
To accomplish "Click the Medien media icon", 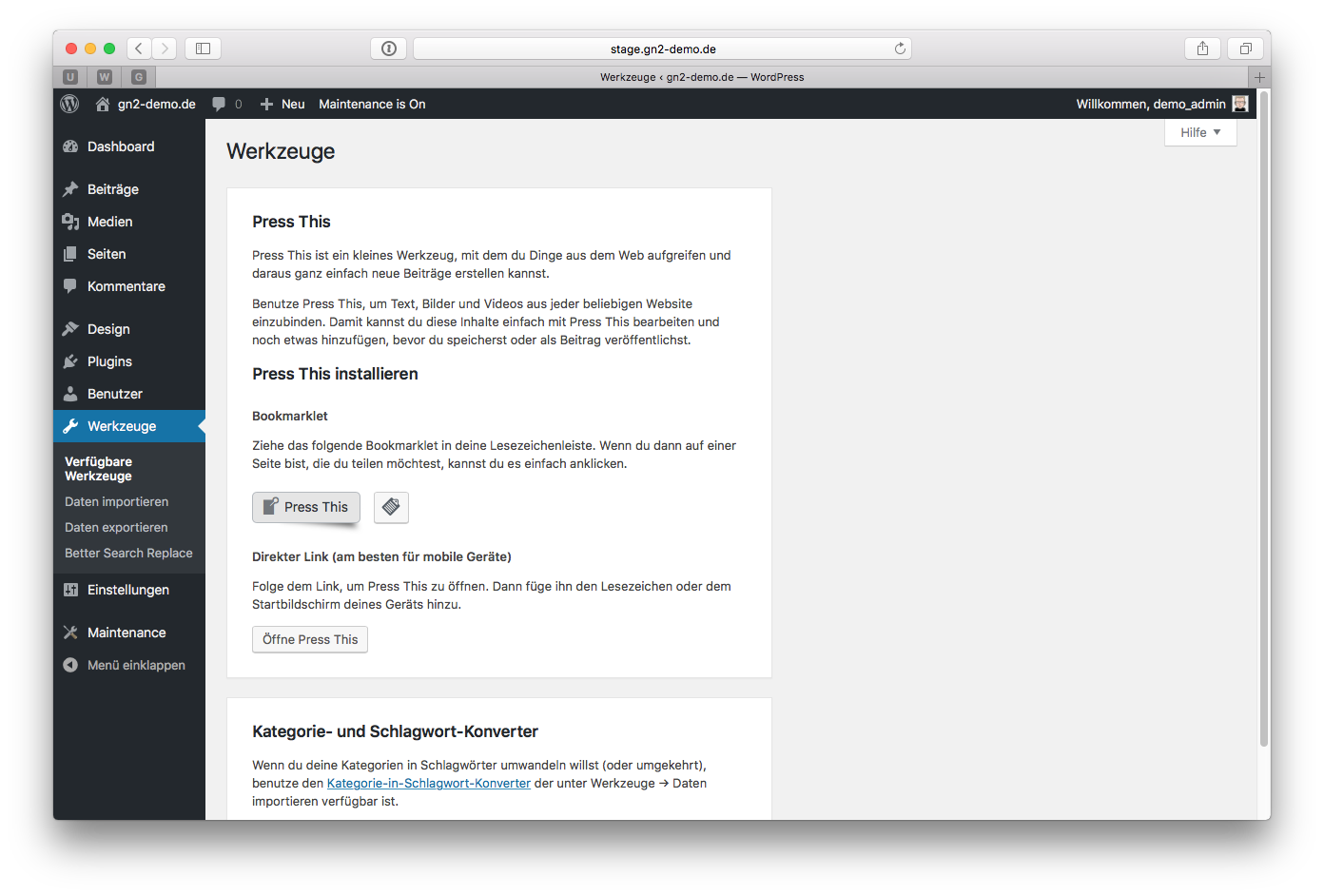I will [x=70, y=222].
